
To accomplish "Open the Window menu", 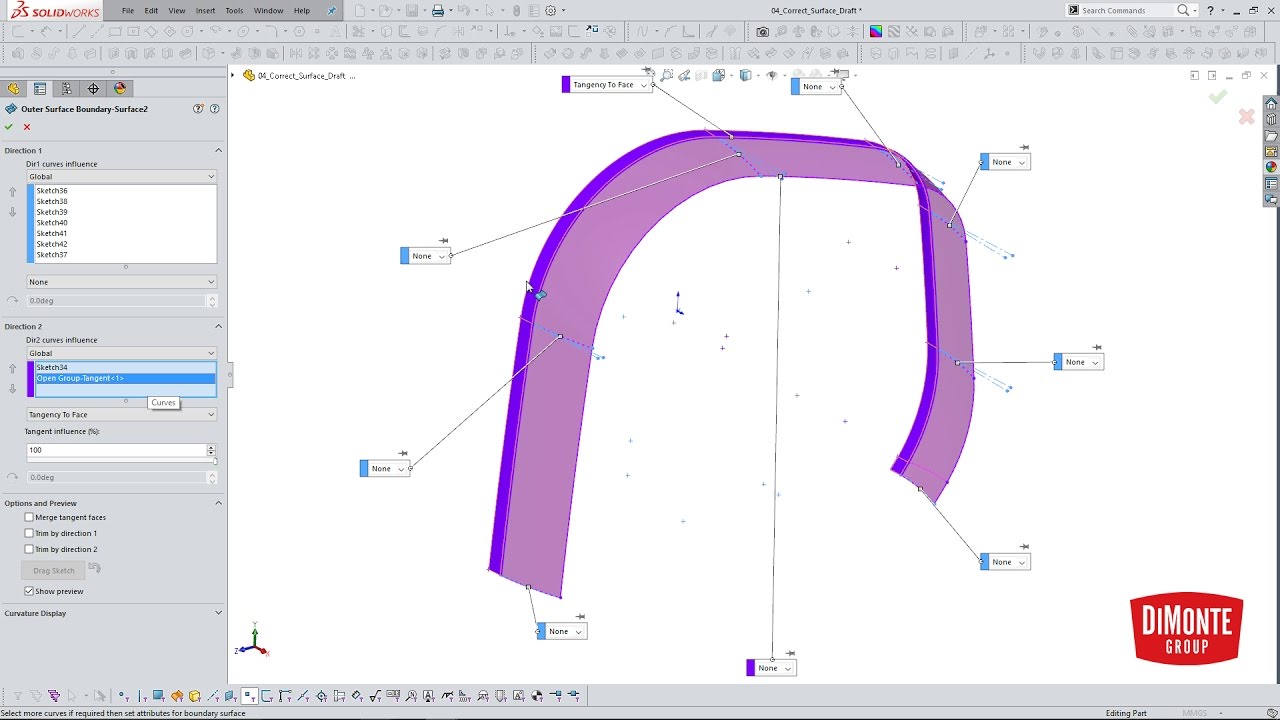I will coord(268,11).
